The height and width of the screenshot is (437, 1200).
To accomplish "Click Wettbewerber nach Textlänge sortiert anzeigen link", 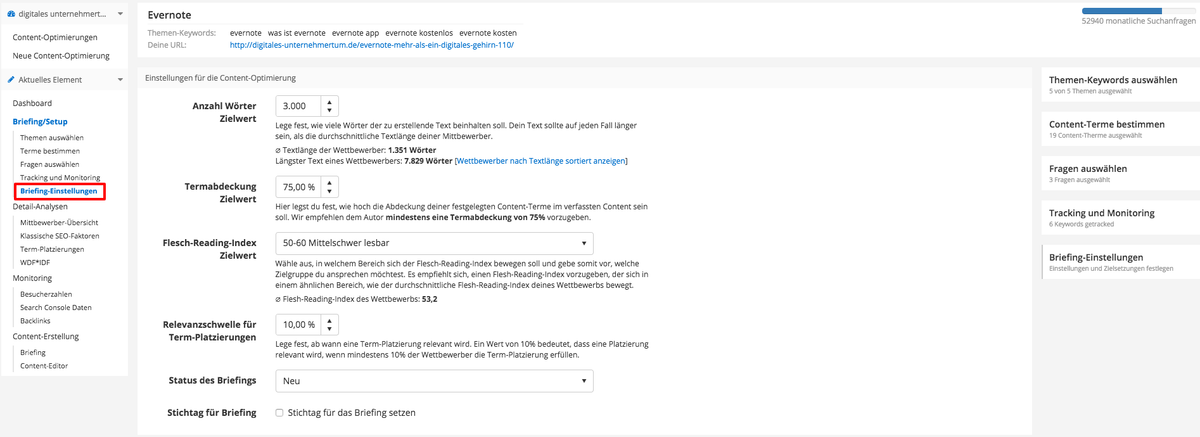I will click(x=541, y=160).
